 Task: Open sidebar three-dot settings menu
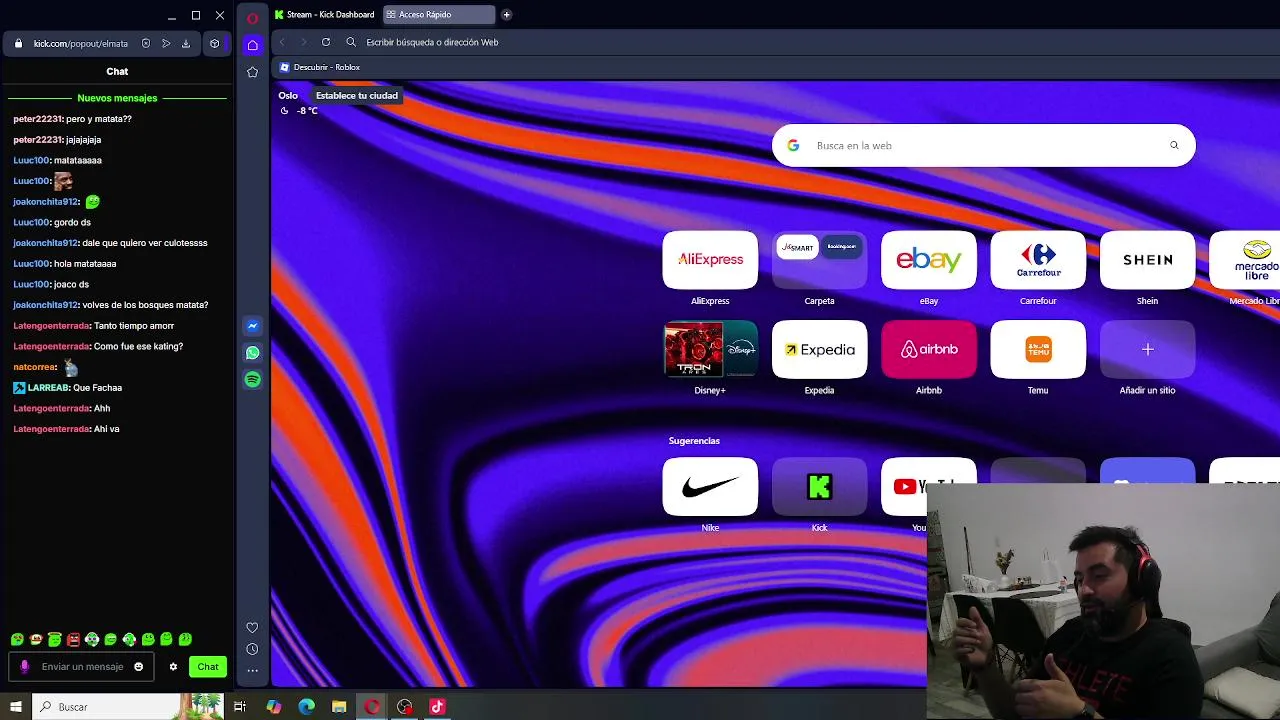point(252,671)
